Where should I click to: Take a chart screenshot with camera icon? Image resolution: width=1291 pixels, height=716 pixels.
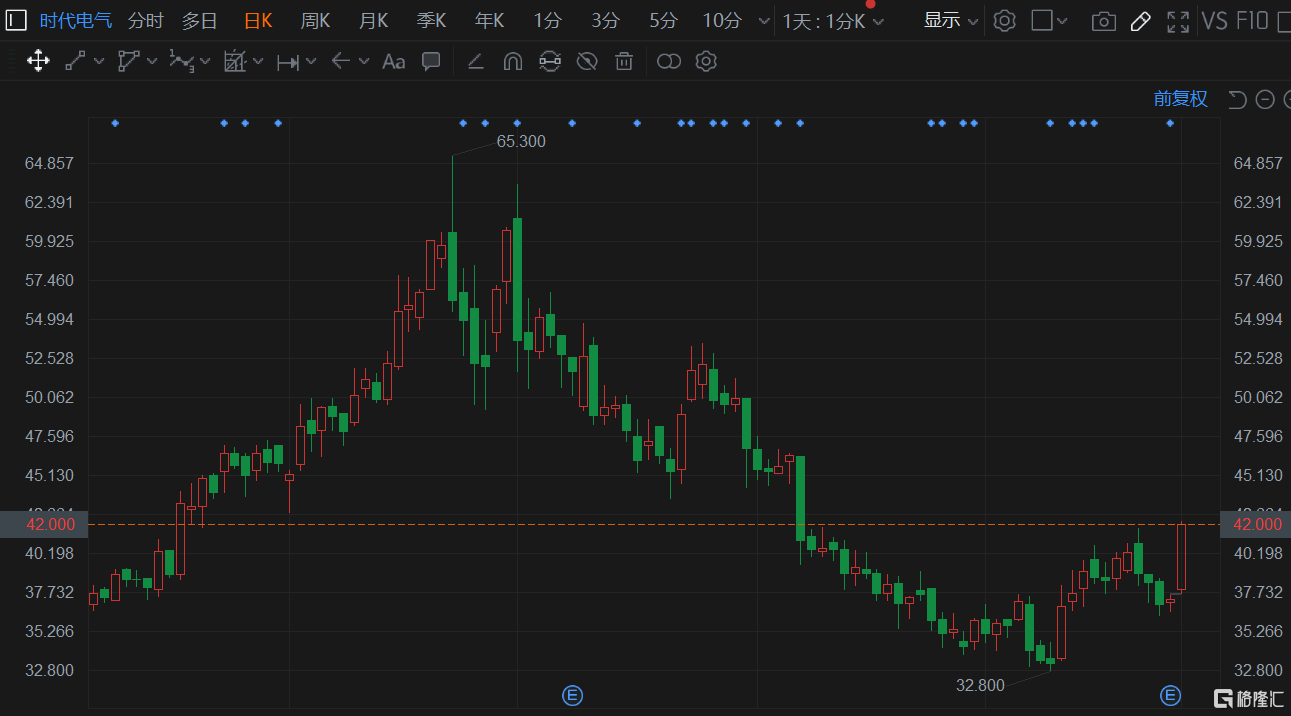tap(1103, 21)
